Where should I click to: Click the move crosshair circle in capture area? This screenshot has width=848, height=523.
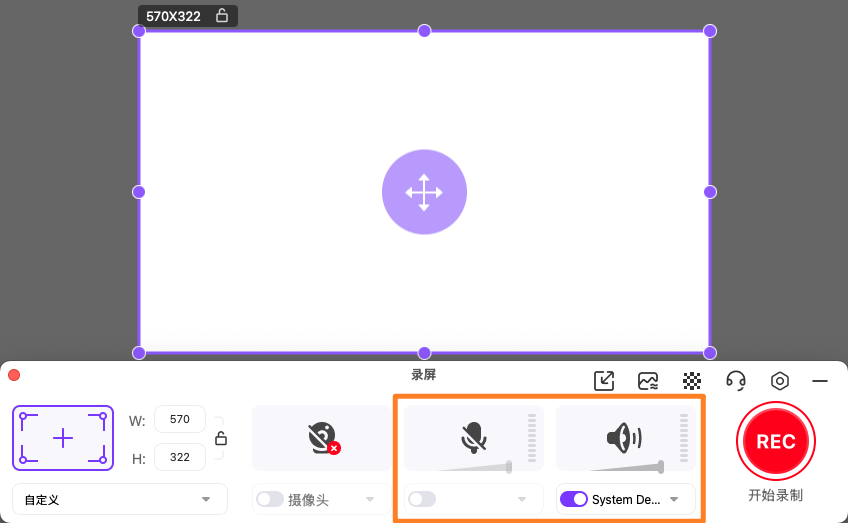click(x=424, y=192)
